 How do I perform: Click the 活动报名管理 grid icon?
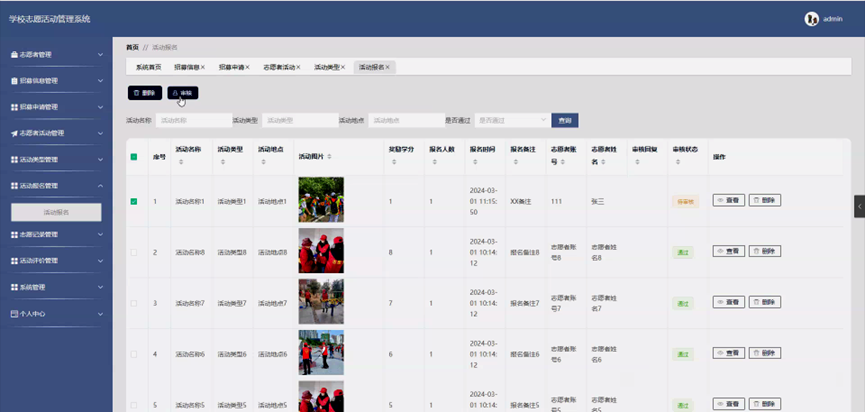pyautogui.click(x=14, y=186)
